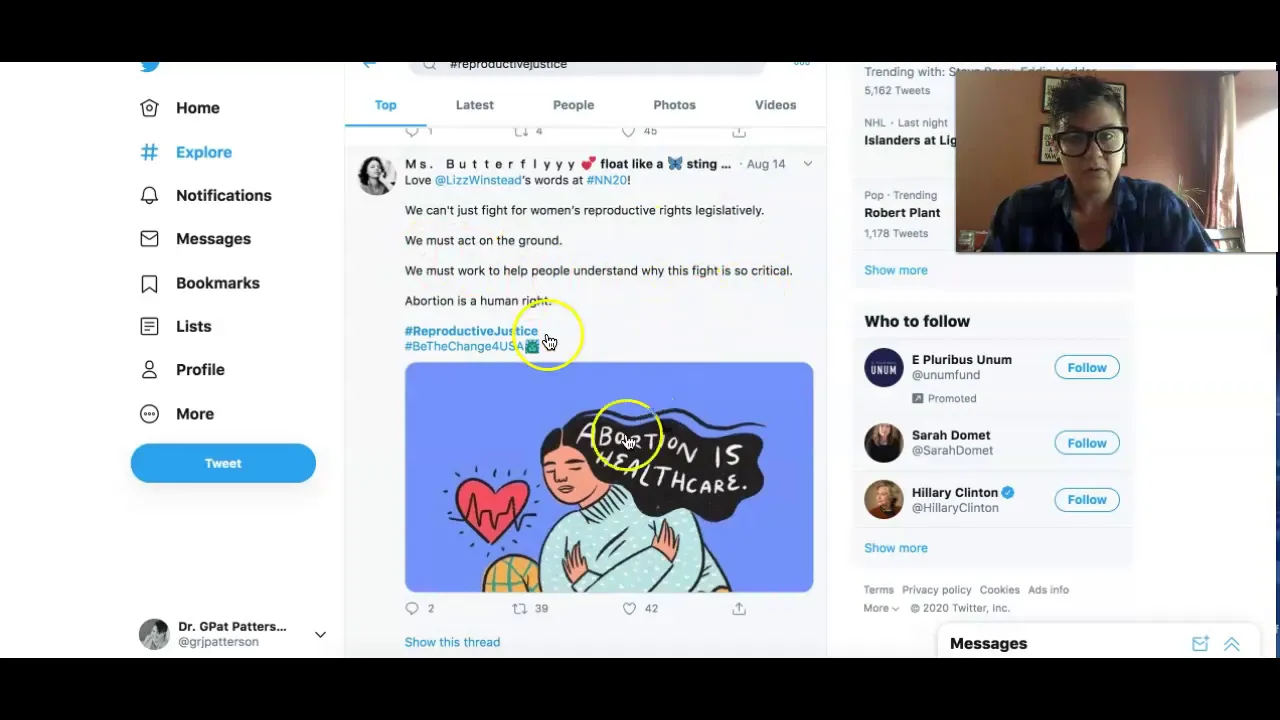Click the Bookmarks ribbon icon

(149, 283)
